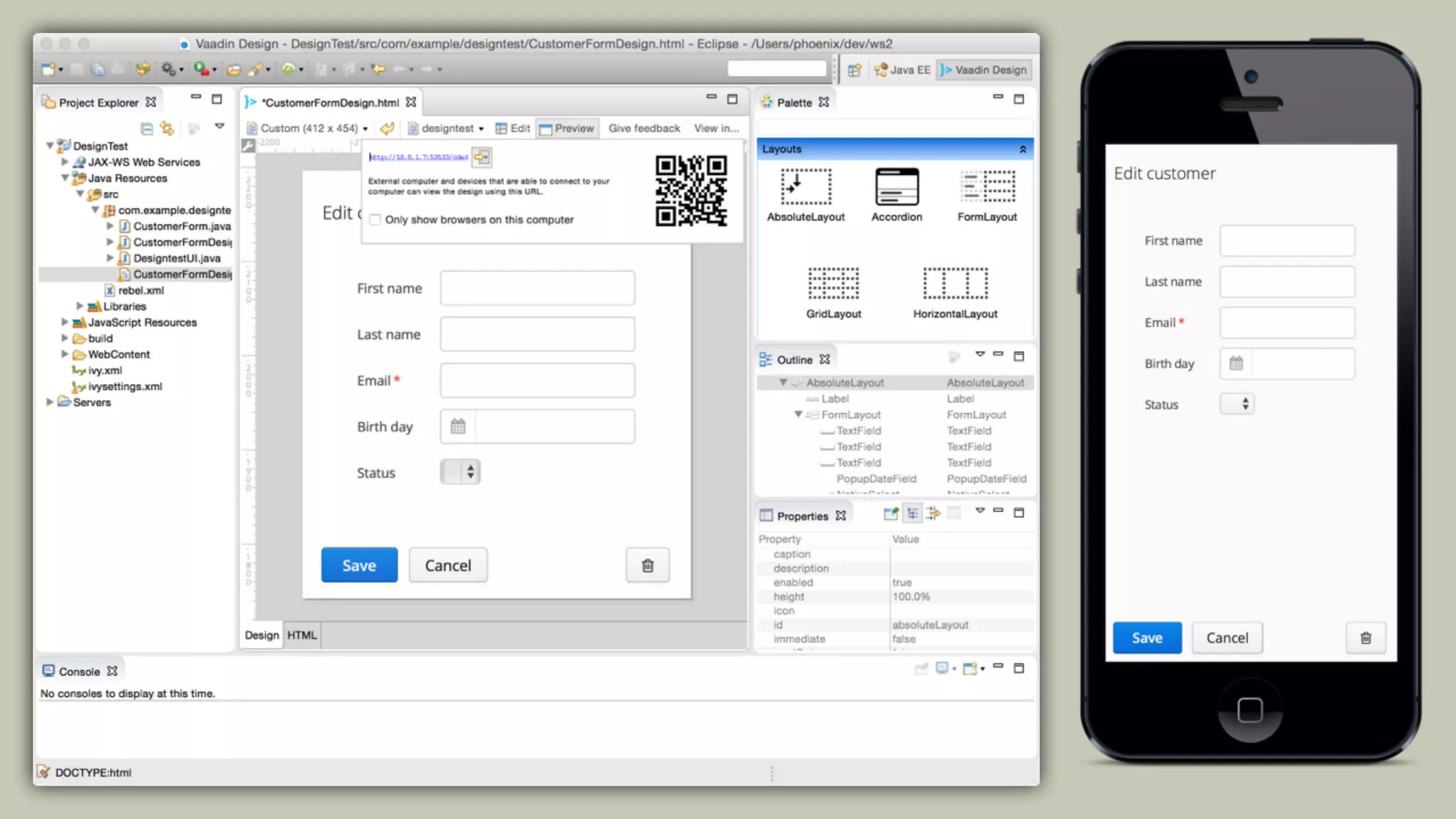This screenshot has height=819, width=1456.
Task: Click the trash delete button in designer
Action: tap(647, 565)
